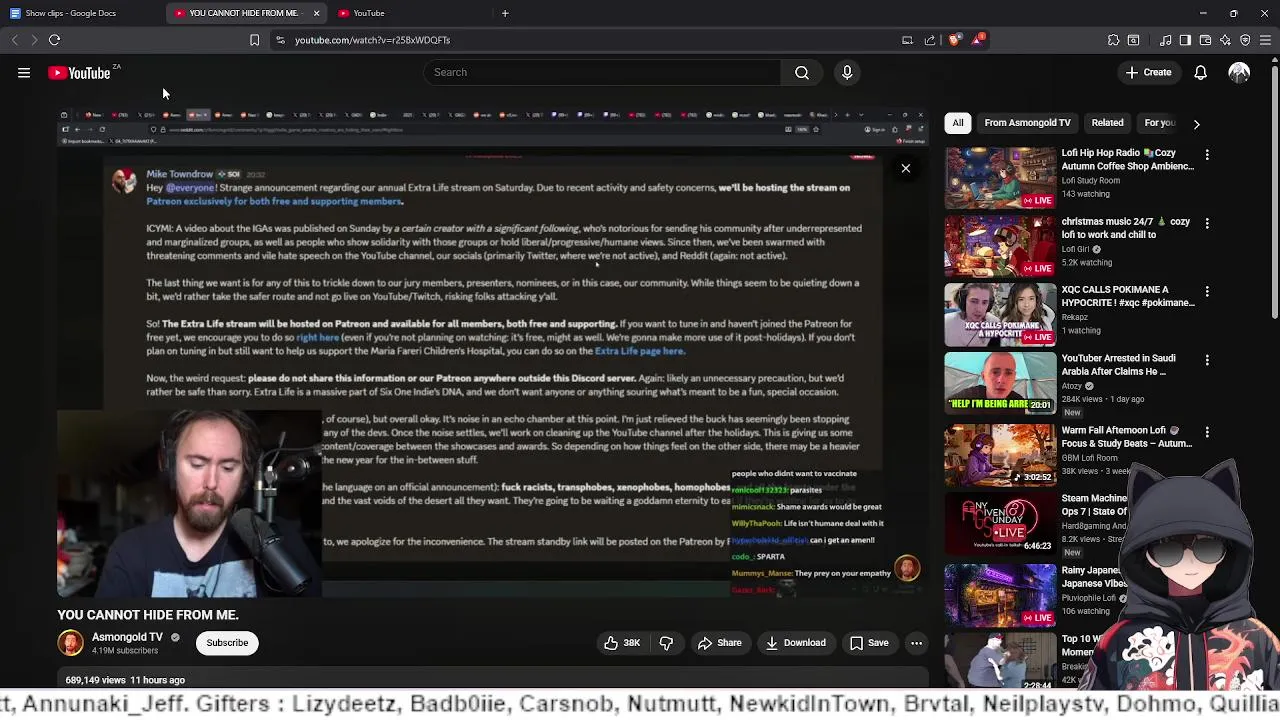Dislike the video with thumbs down
The height and width of the screenshot is (720, 1280).
pyautogui.click(x=666, y=643)
